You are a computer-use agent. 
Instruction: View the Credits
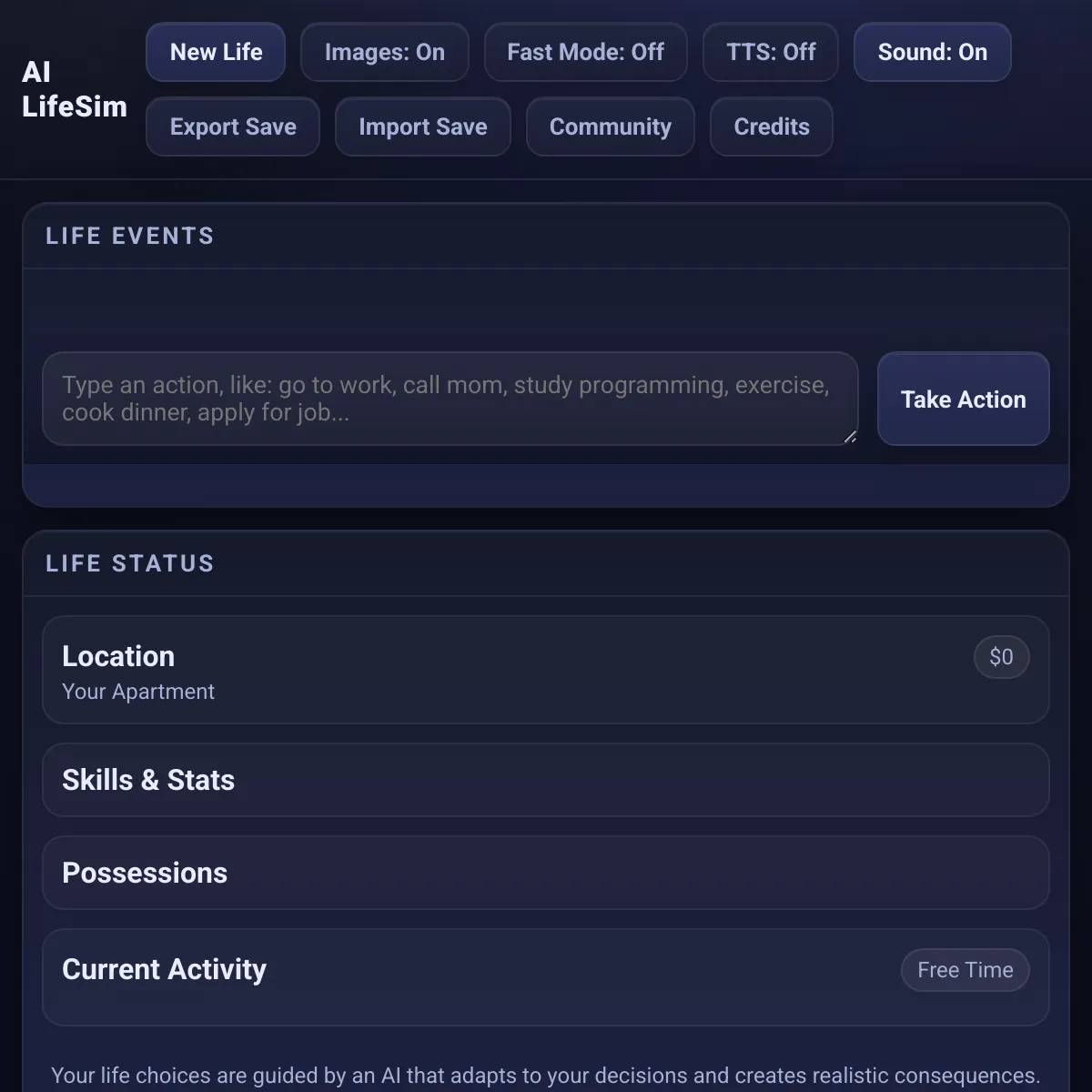pyautogui.click(x=771, y=126)
